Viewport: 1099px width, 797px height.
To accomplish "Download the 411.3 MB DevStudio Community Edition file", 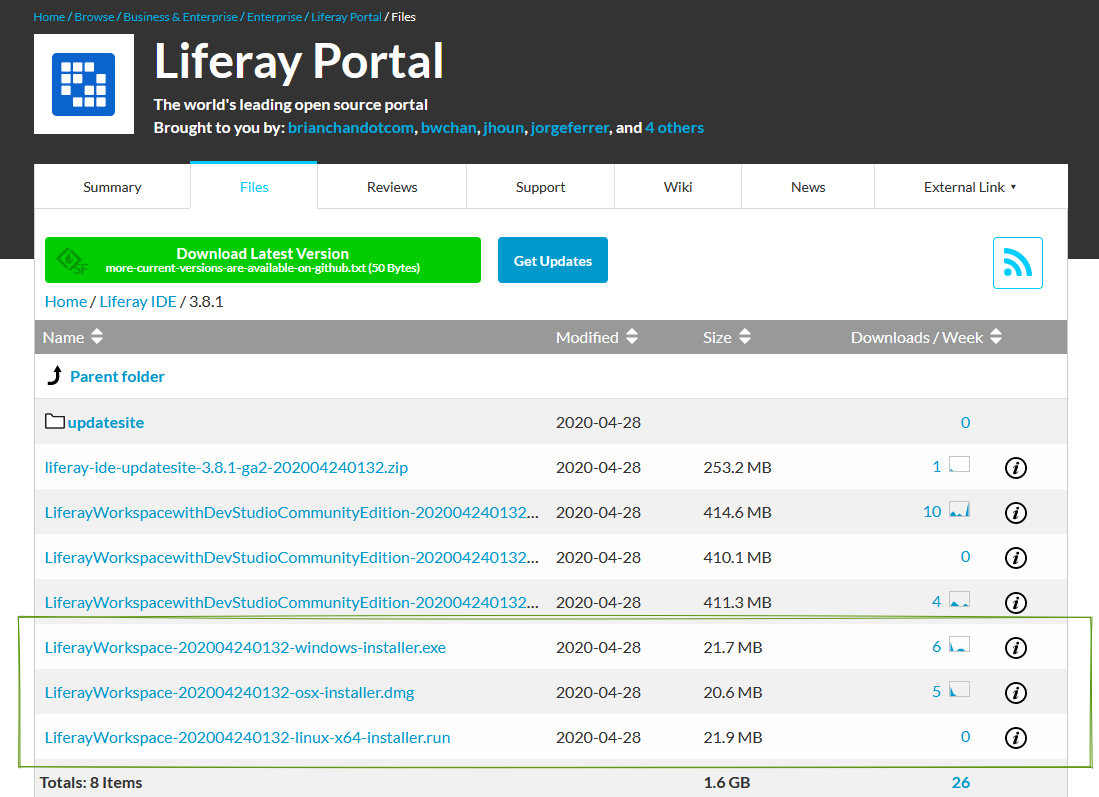I will [292, 602].
